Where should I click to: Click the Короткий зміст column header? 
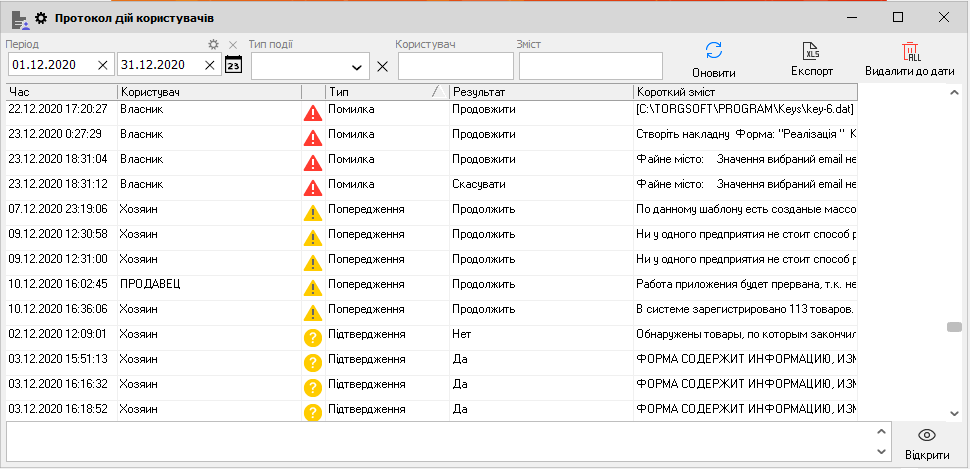[x=744, y=92]
